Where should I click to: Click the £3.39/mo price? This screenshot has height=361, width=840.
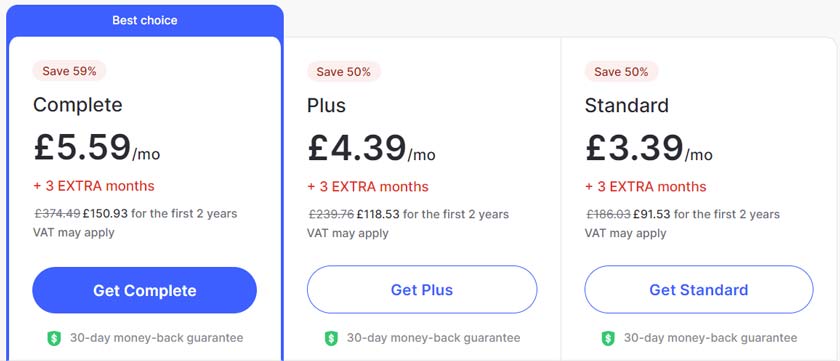649,148
